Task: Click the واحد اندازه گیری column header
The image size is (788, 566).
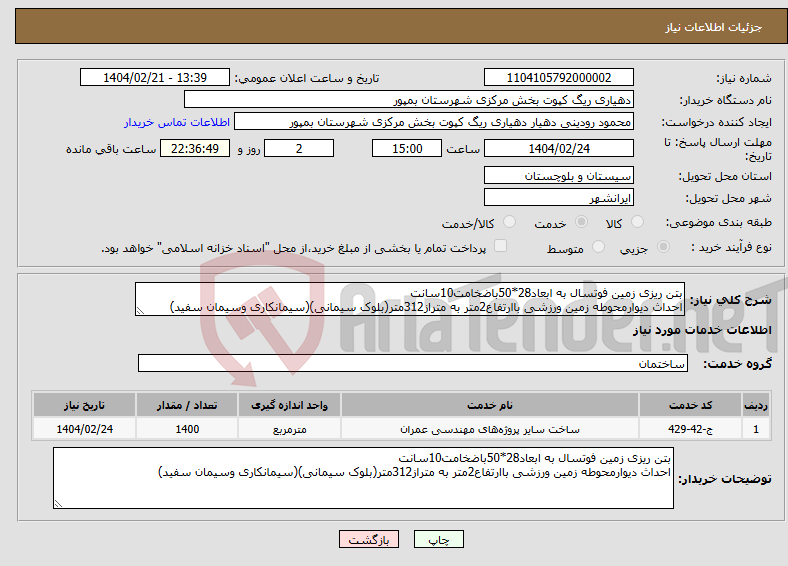Action: pos(289,405)
